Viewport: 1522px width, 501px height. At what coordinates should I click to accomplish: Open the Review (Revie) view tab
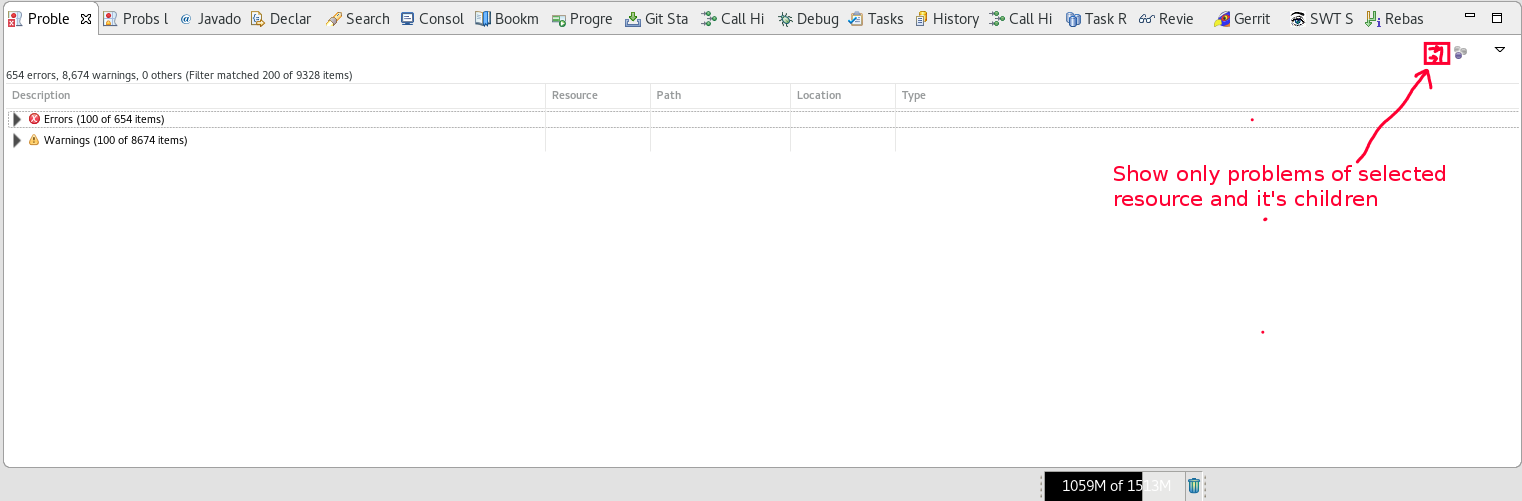click(x=1166, y=18)
